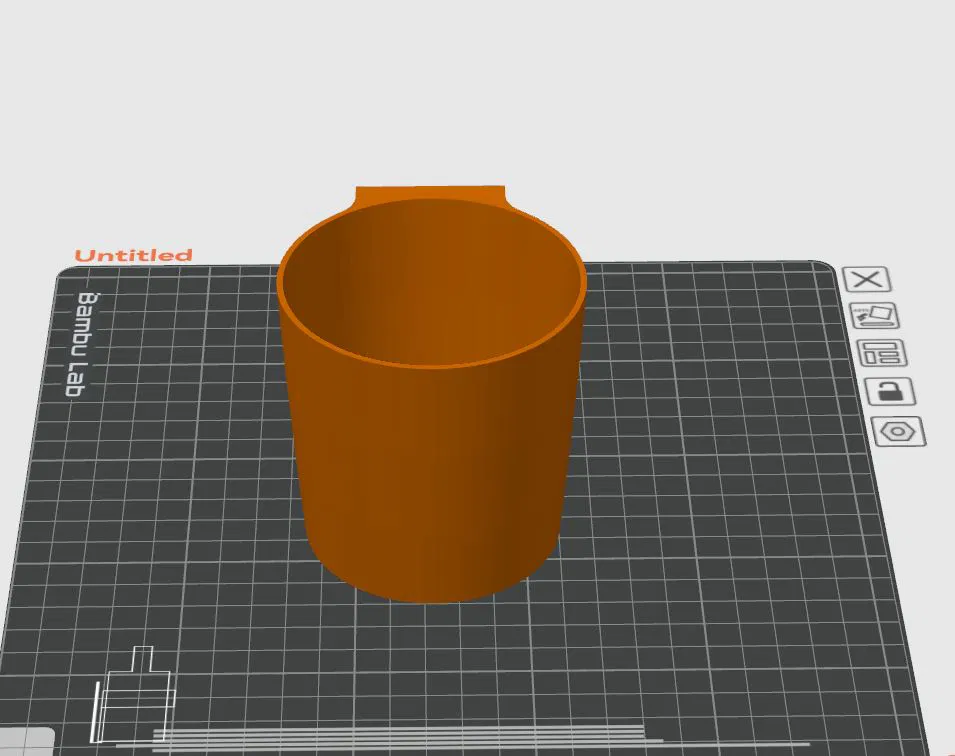Click the cup's front rim edge
The height and width of the screenshot is (756, 955).
[432, 366]
